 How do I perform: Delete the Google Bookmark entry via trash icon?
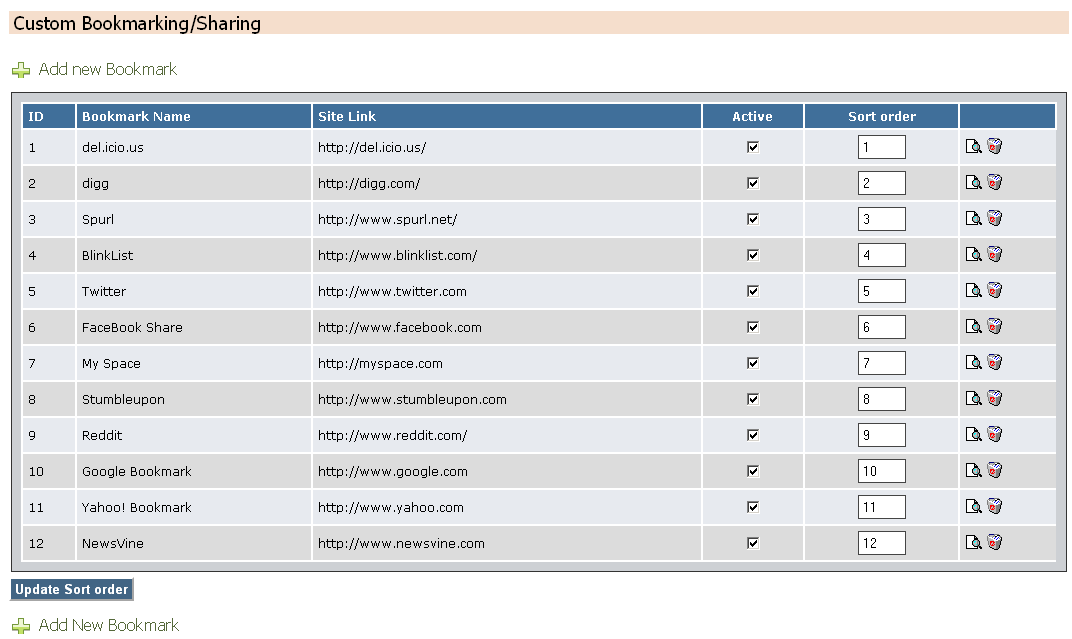[x=995, y=470]
